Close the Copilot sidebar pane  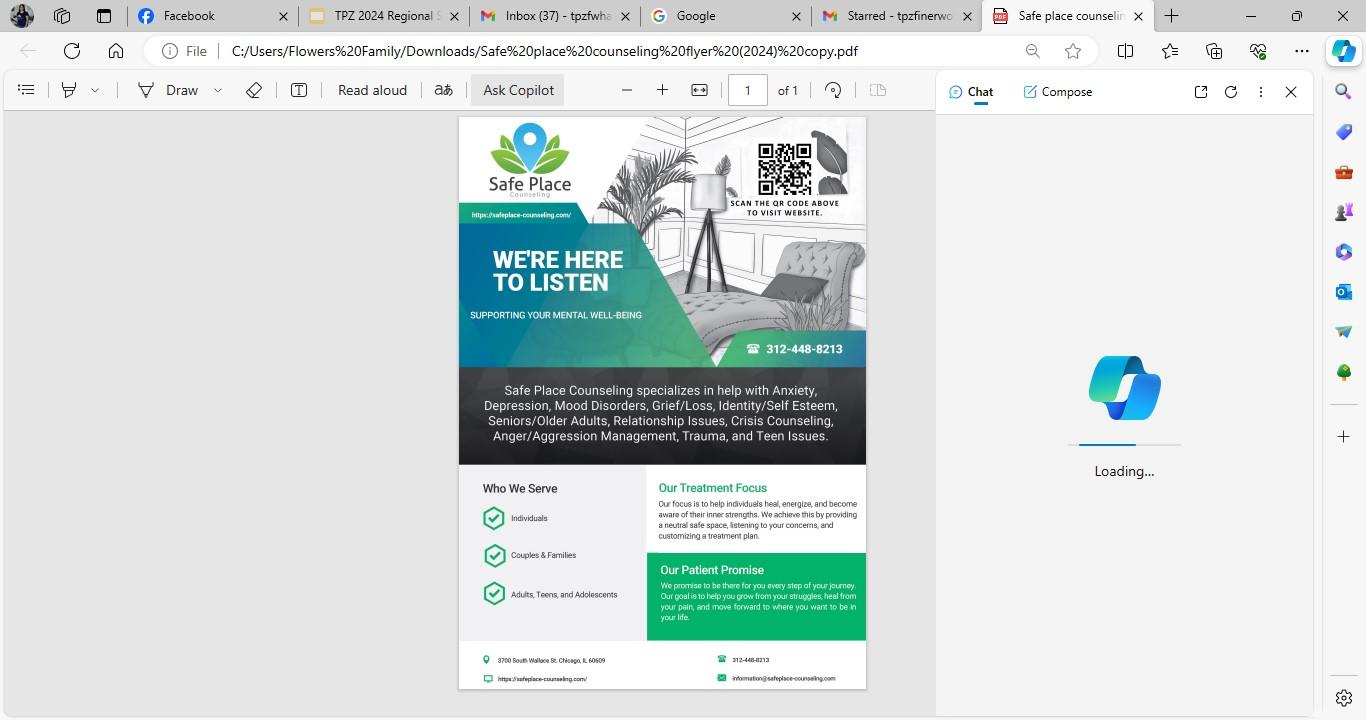pyautogui.click(x=1291, y=92)
